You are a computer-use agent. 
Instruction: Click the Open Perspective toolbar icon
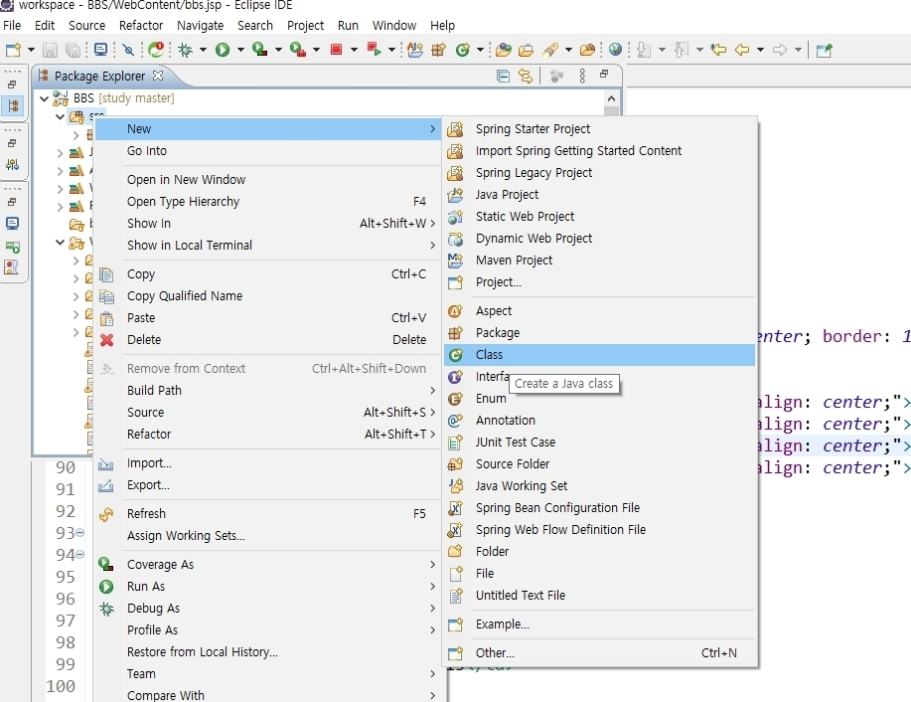[824, 50]
